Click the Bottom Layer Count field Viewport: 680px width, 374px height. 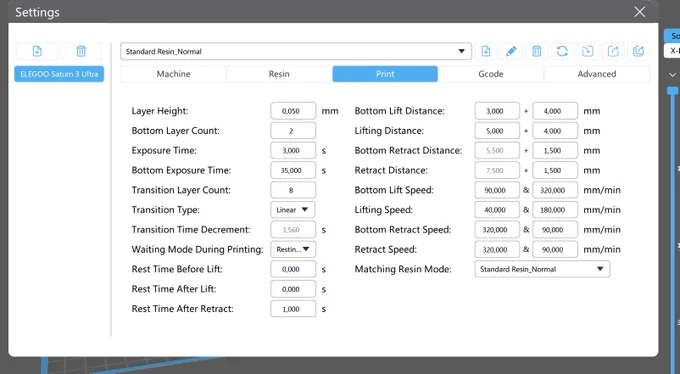coord(293,131)
